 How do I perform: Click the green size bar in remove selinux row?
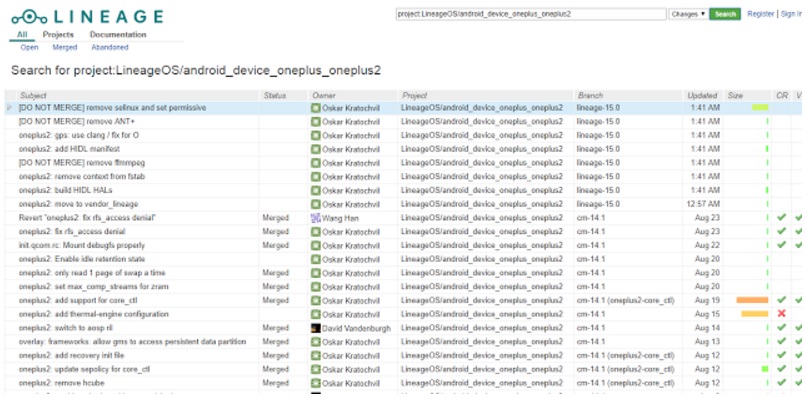coord(760,108)
